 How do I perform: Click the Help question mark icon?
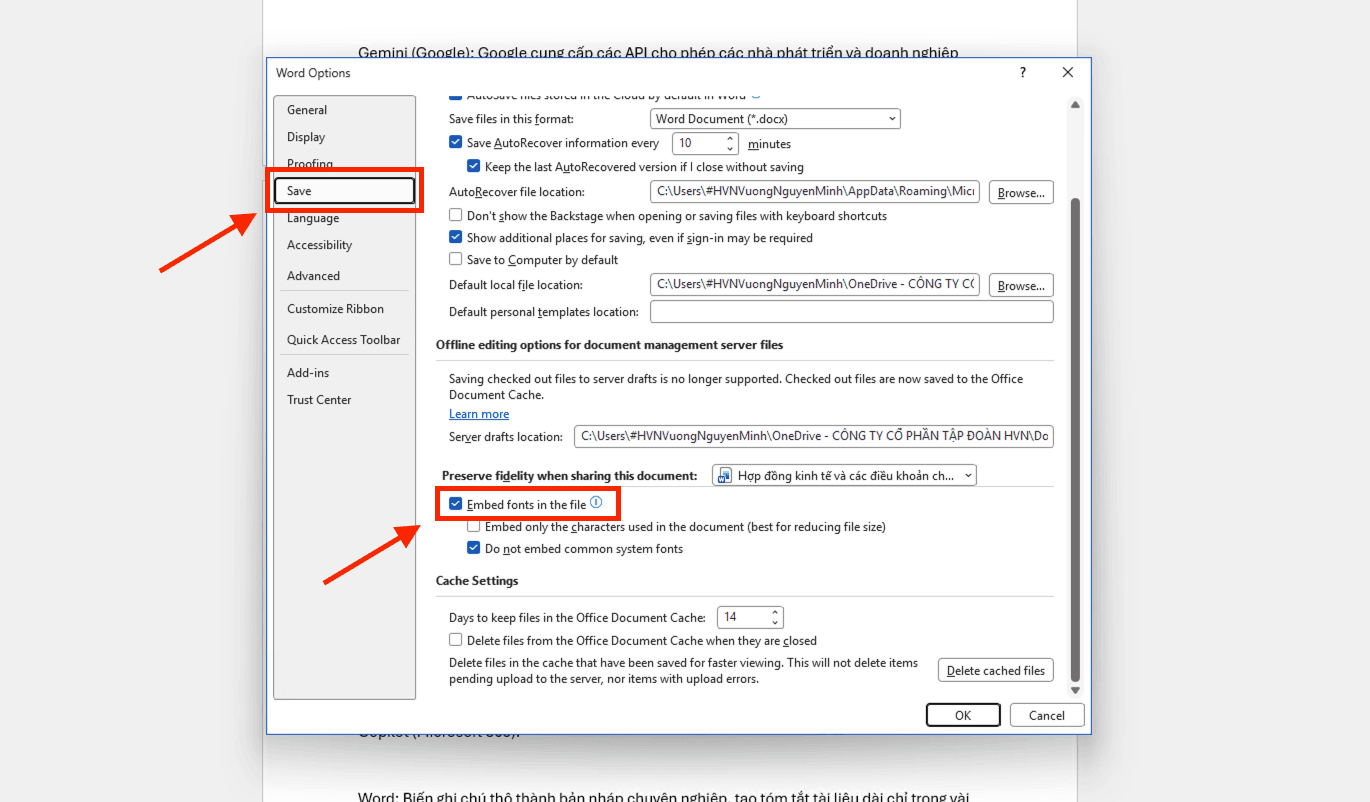[x=1022, y=73]
